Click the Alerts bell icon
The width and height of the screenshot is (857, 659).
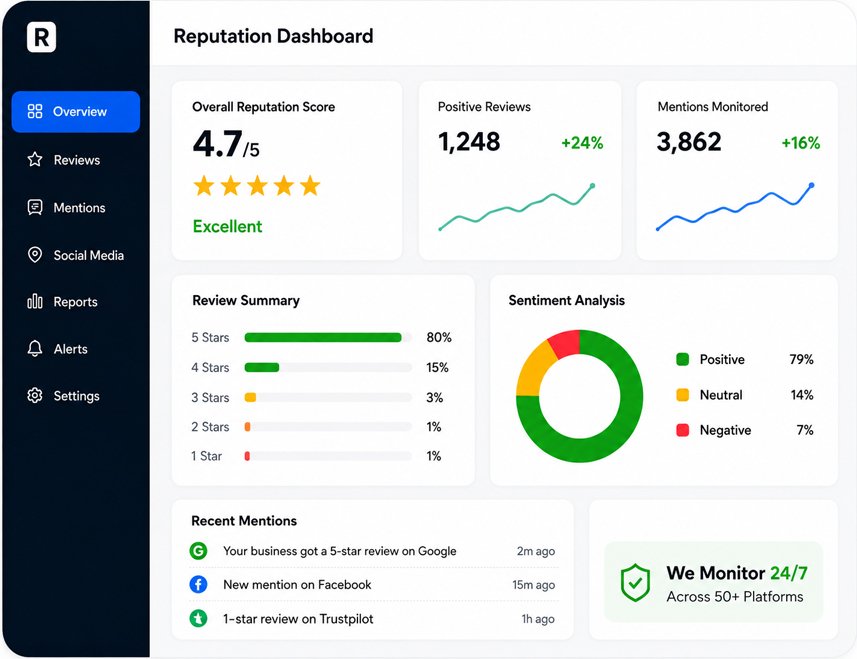(35, 349)
